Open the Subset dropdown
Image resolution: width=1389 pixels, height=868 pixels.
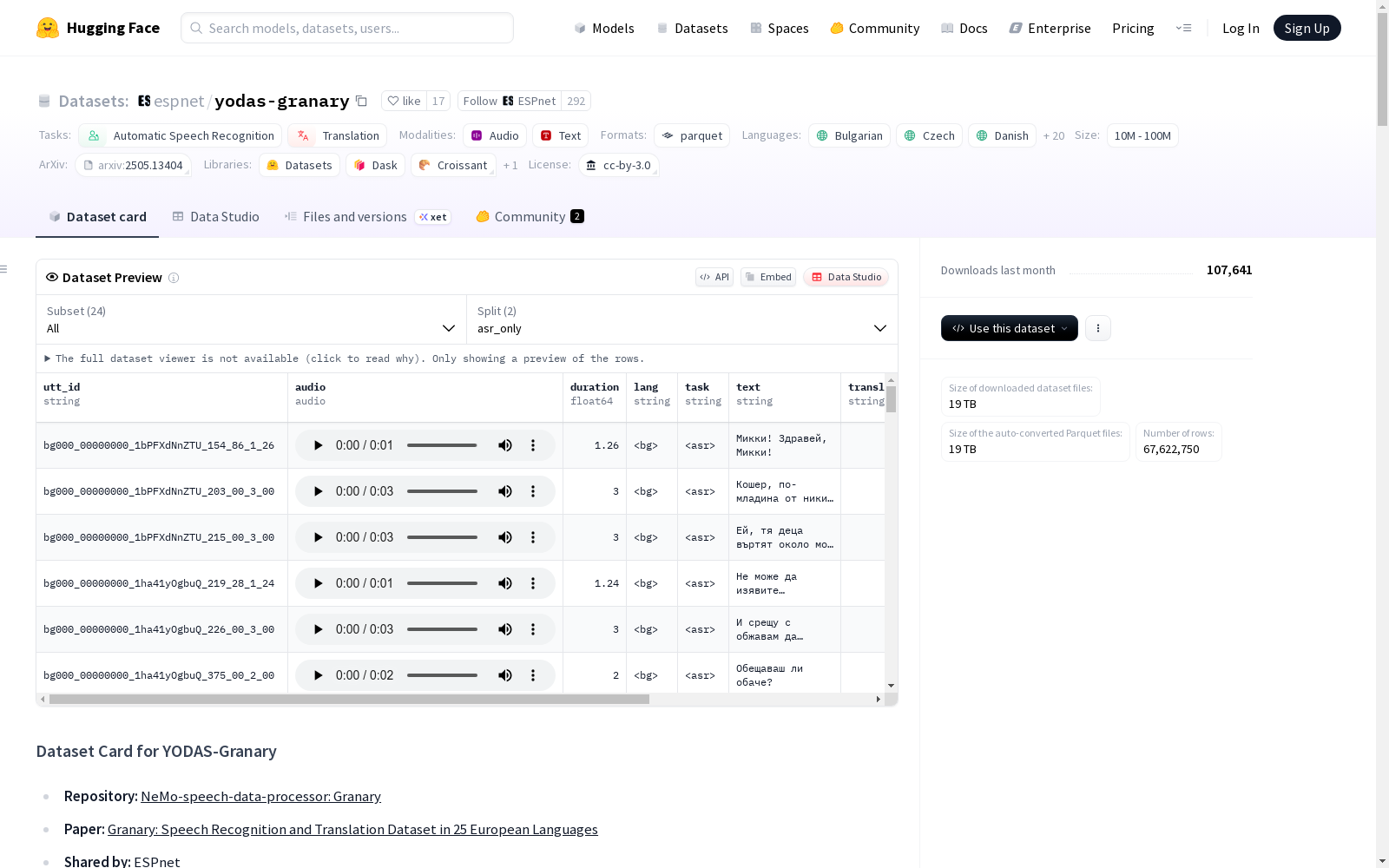(x=251, y=319)
